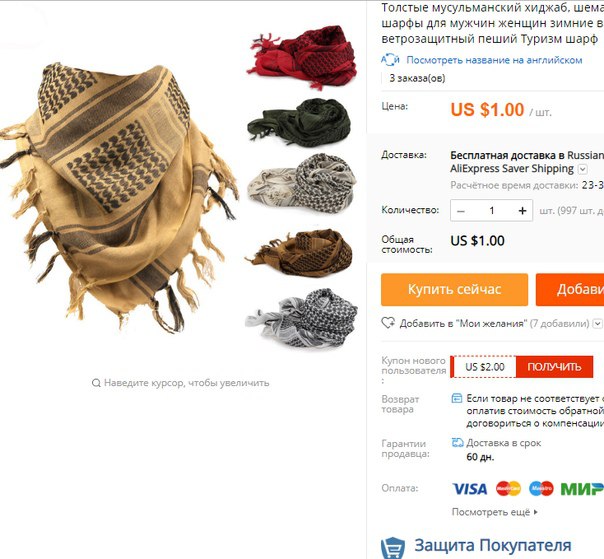Click the heart wishlist icon
The image size is (604, 559).
coord(388,323)
